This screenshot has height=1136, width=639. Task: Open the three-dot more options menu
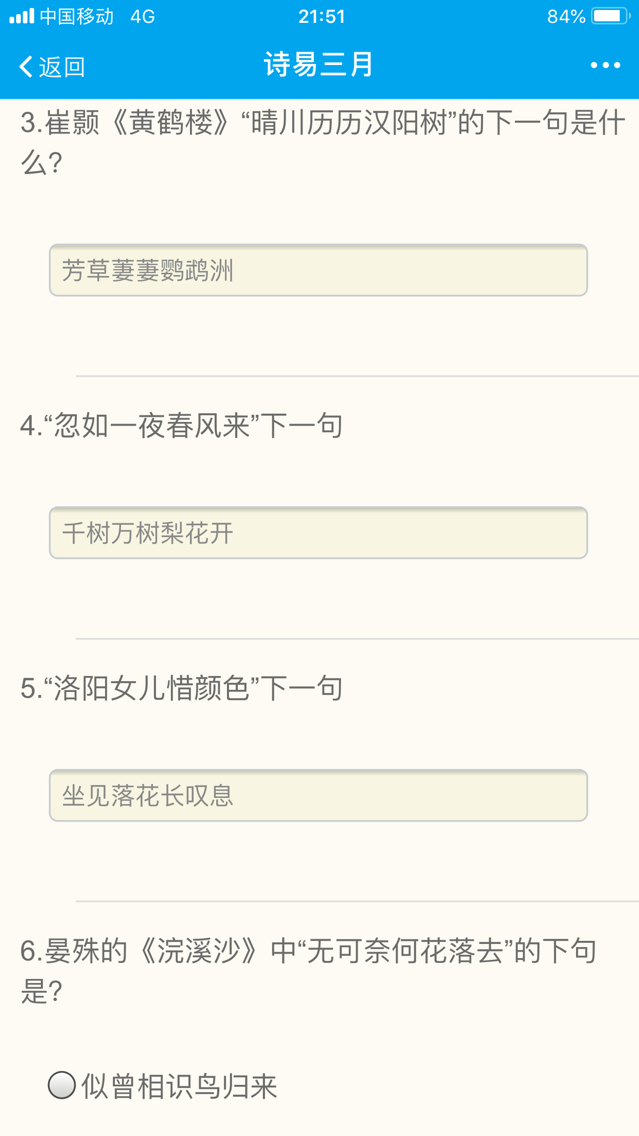tap(605, 66)
